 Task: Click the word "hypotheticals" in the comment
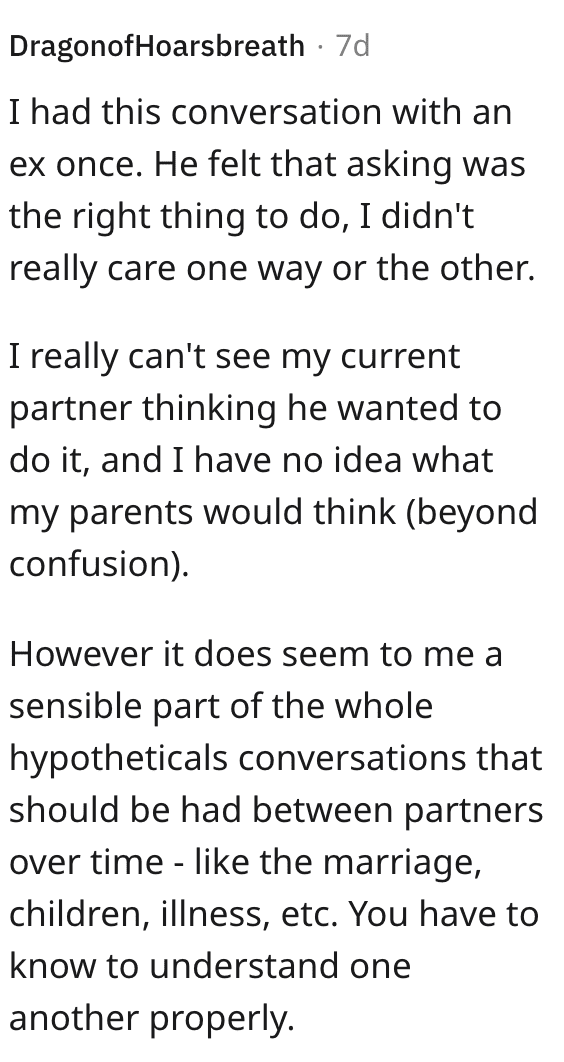point(118,759)
